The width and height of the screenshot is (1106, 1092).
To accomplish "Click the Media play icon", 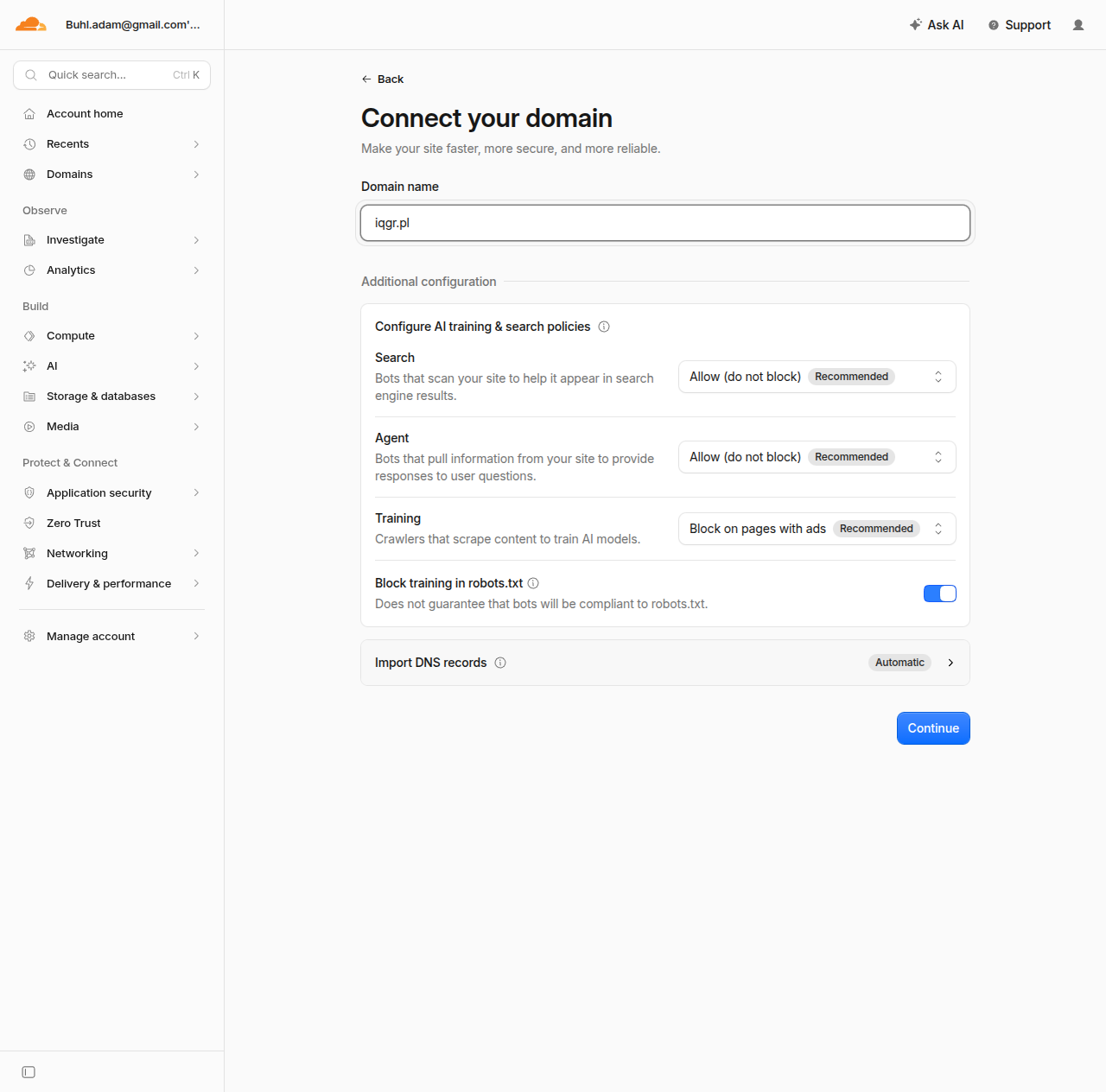I will pos(29,427).
